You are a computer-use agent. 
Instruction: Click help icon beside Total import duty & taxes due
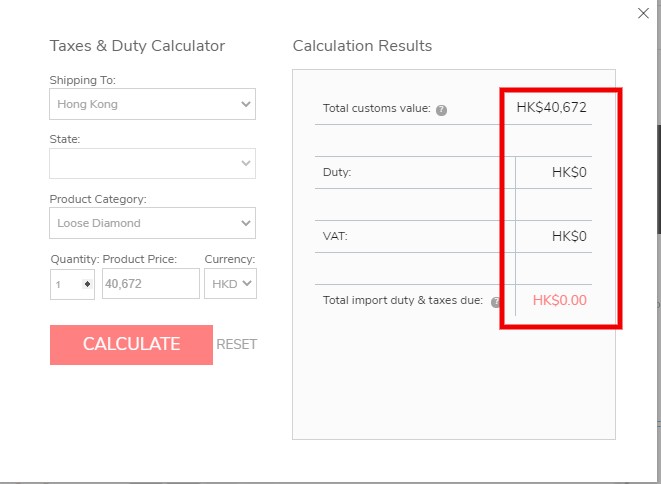[495, 301]
